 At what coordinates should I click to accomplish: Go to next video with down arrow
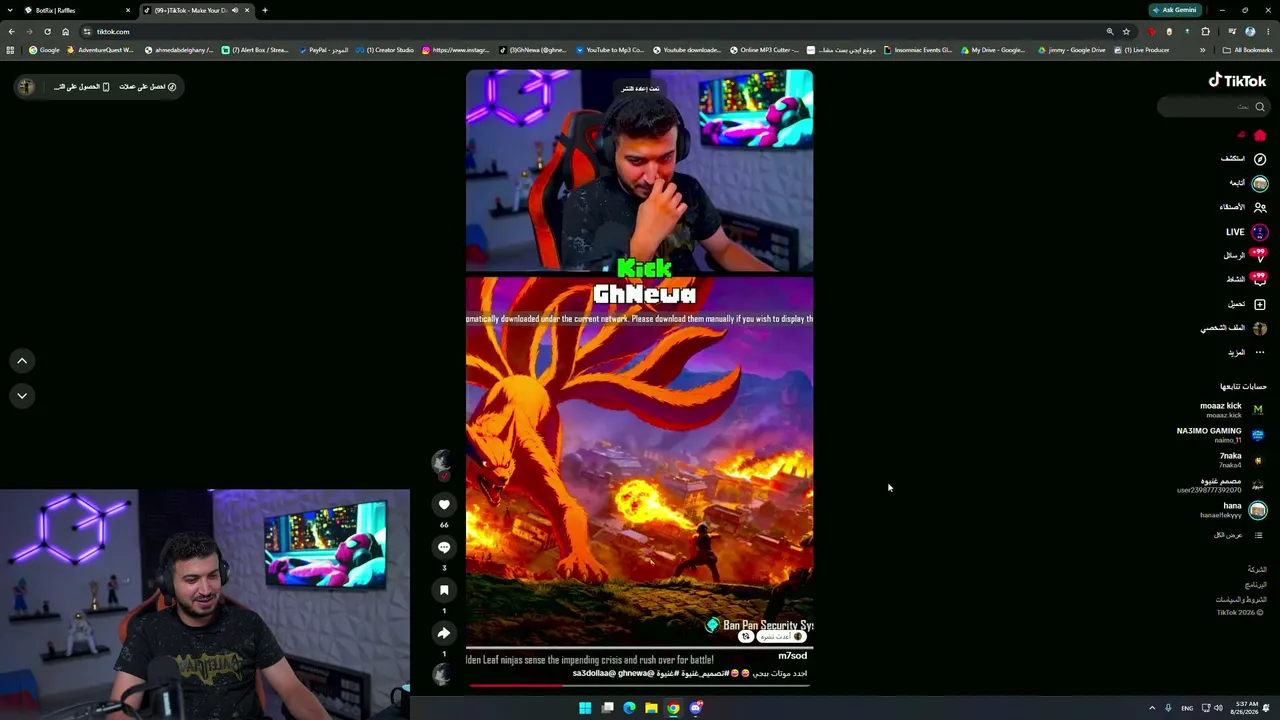click(x=22, y=396)
